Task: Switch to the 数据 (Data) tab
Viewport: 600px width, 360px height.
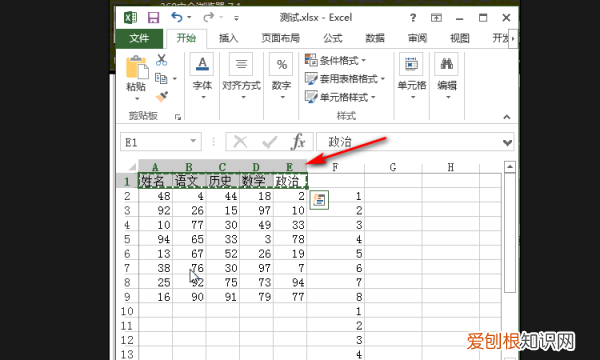Action: click(x=375, y=38)
